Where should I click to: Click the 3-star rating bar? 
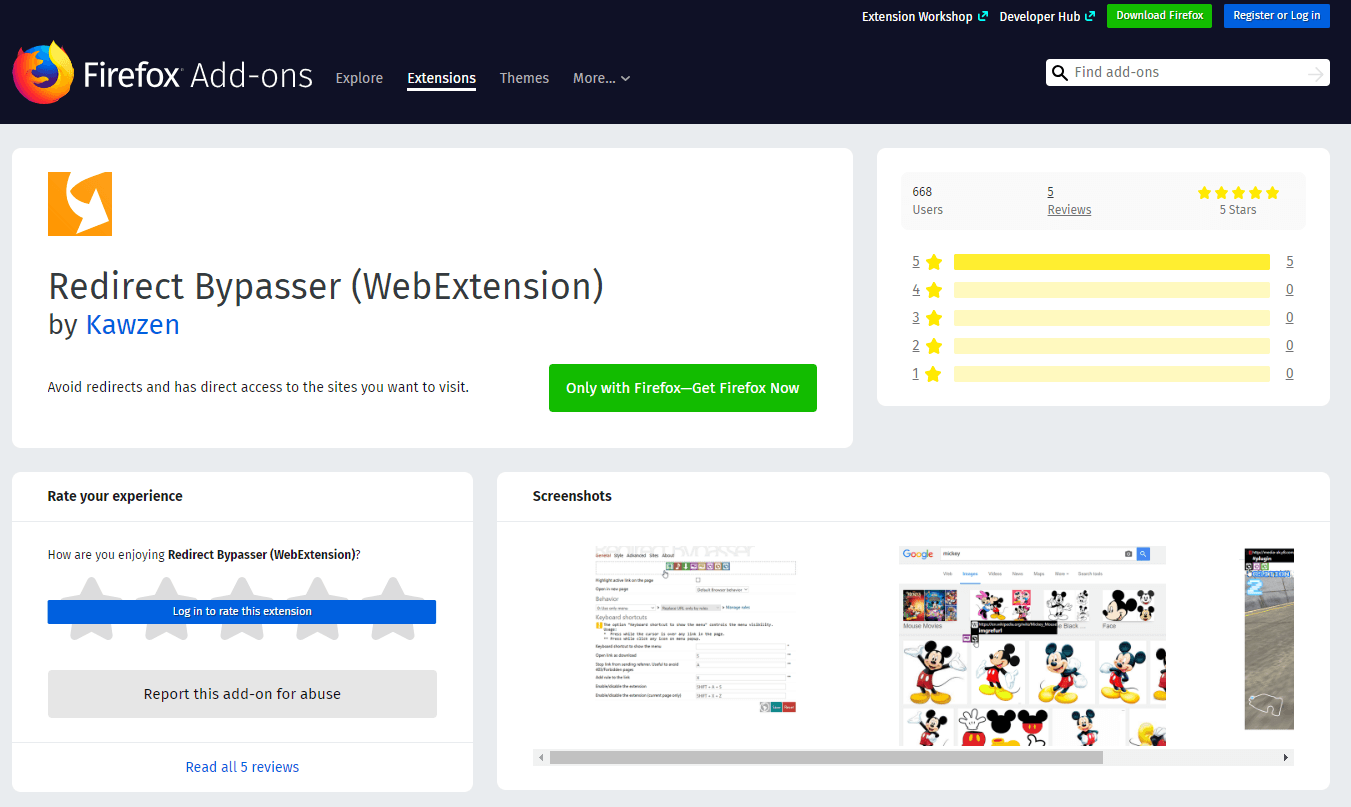1112,318
